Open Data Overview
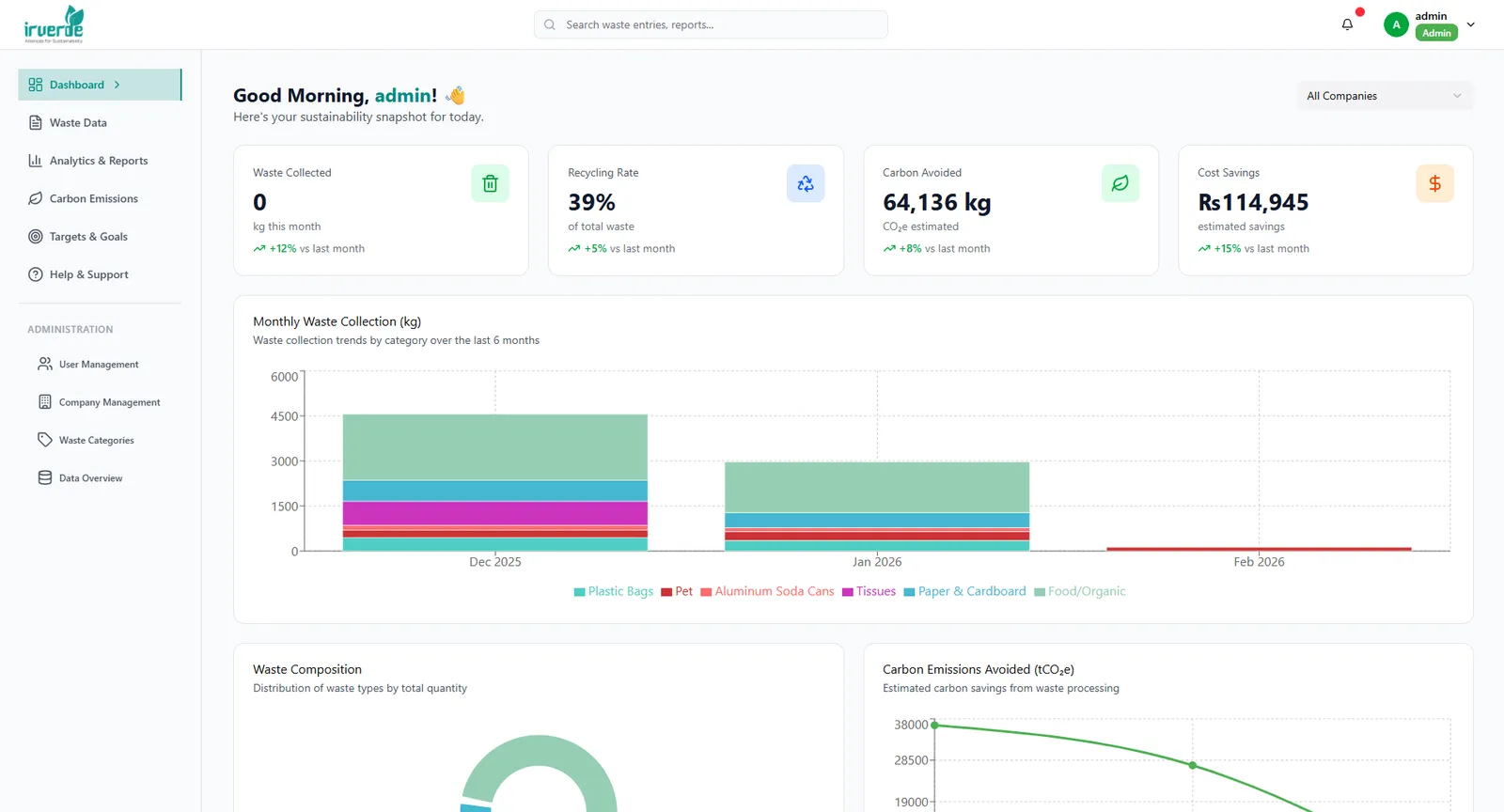Image resolution: width=1504 pixels, height=812 pixels. click(x=100, y=477)
